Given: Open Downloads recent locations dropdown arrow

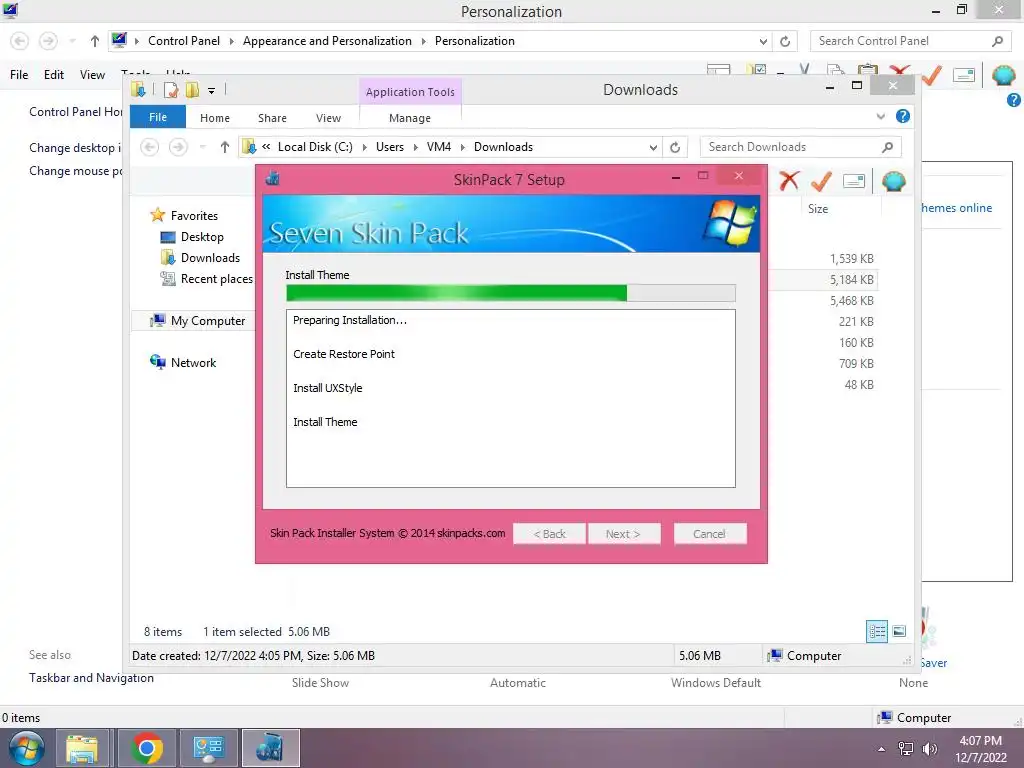Looking at the screenshot, I should tap(202, 147).
